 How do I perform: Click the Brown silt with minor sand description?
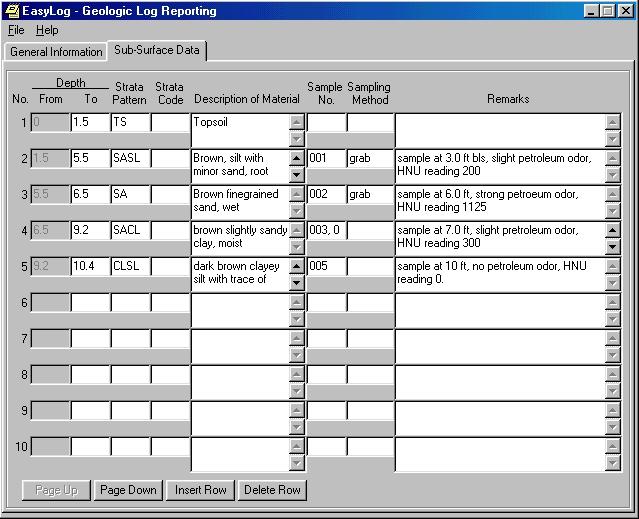click(240, 166)
